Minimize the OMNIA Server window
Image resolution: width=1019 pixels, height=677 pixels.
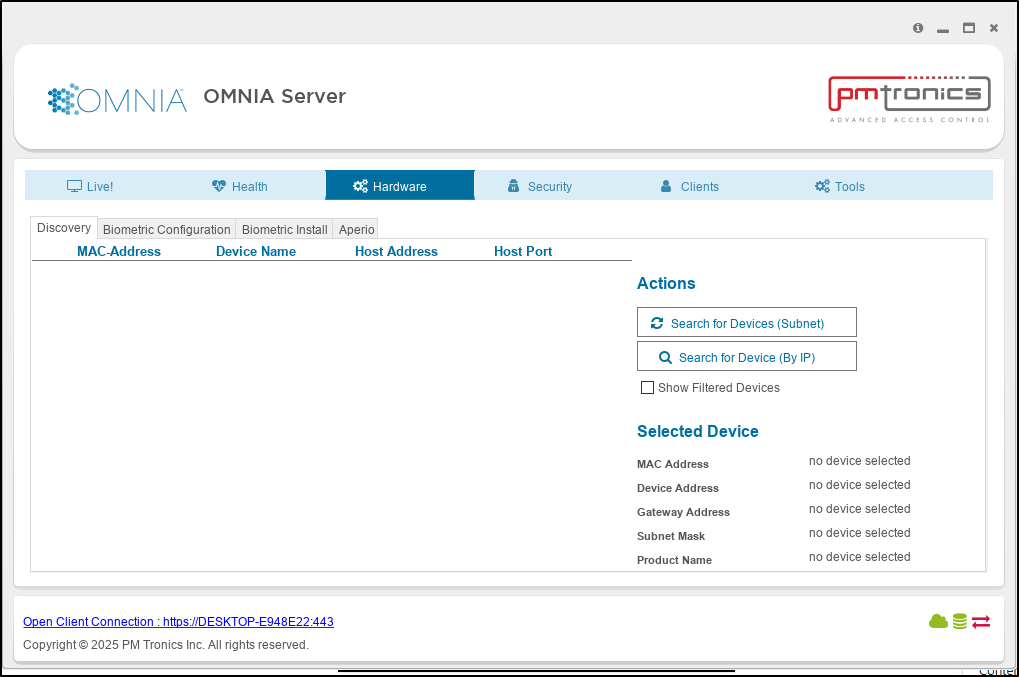tap(943, 29)
